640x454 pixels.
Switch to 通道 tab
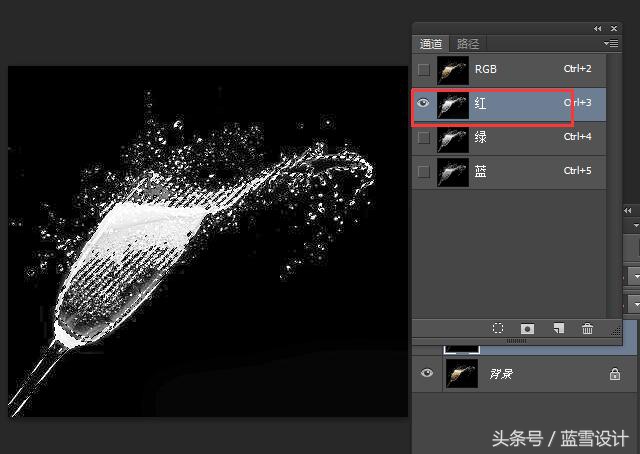pos(431,44)
